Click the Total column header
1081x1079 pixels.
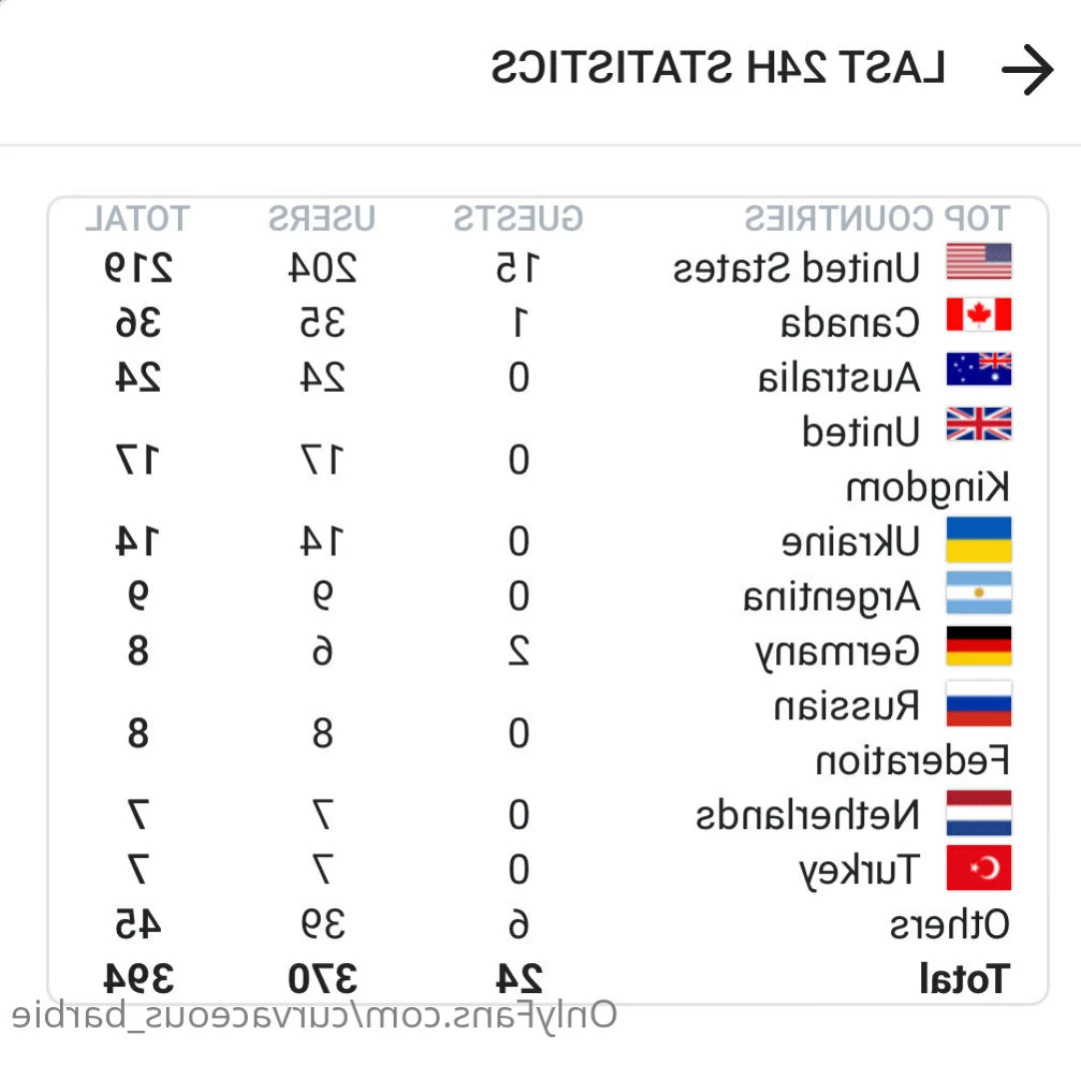[136, 217]
